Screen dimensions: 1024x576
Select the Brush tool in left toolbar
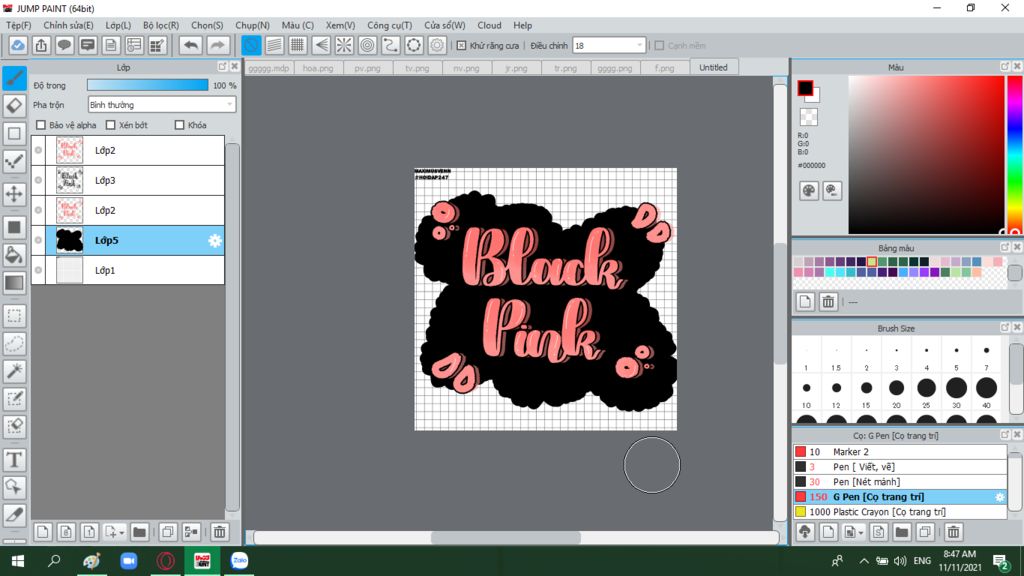[14, 78]
